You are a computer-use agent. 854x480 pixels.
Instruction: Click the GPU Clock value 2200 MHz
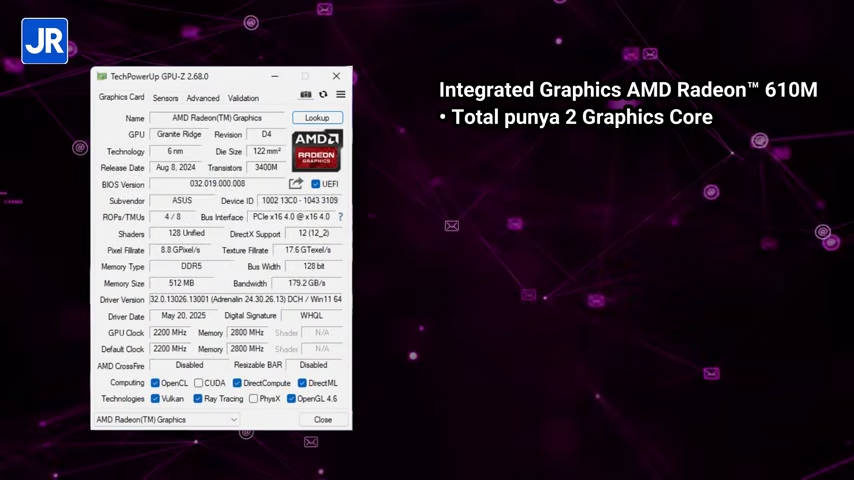coord(169,332)
